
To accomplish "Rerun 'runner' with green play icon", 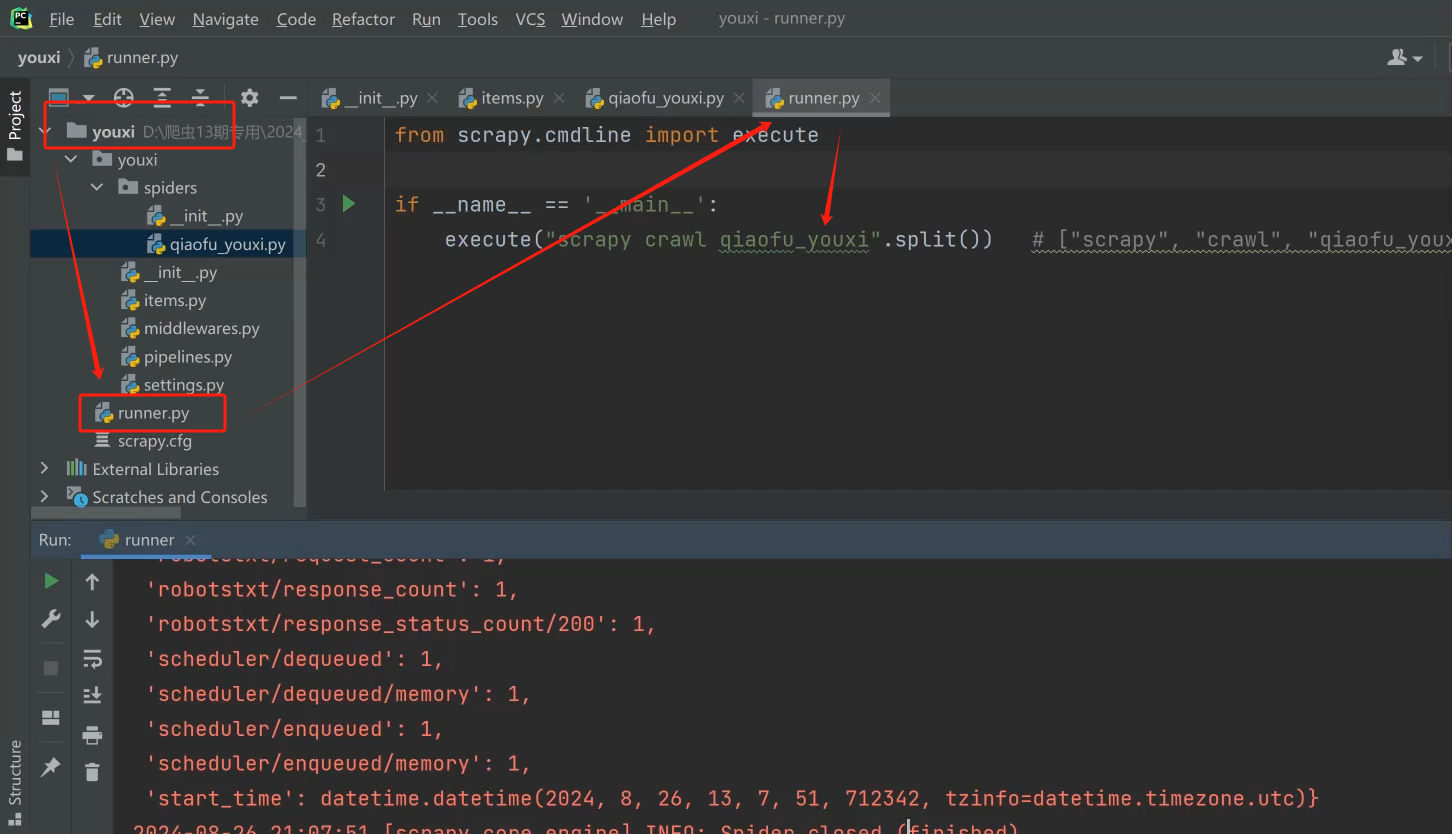I will pyautogui.click(x=51, y=581).
